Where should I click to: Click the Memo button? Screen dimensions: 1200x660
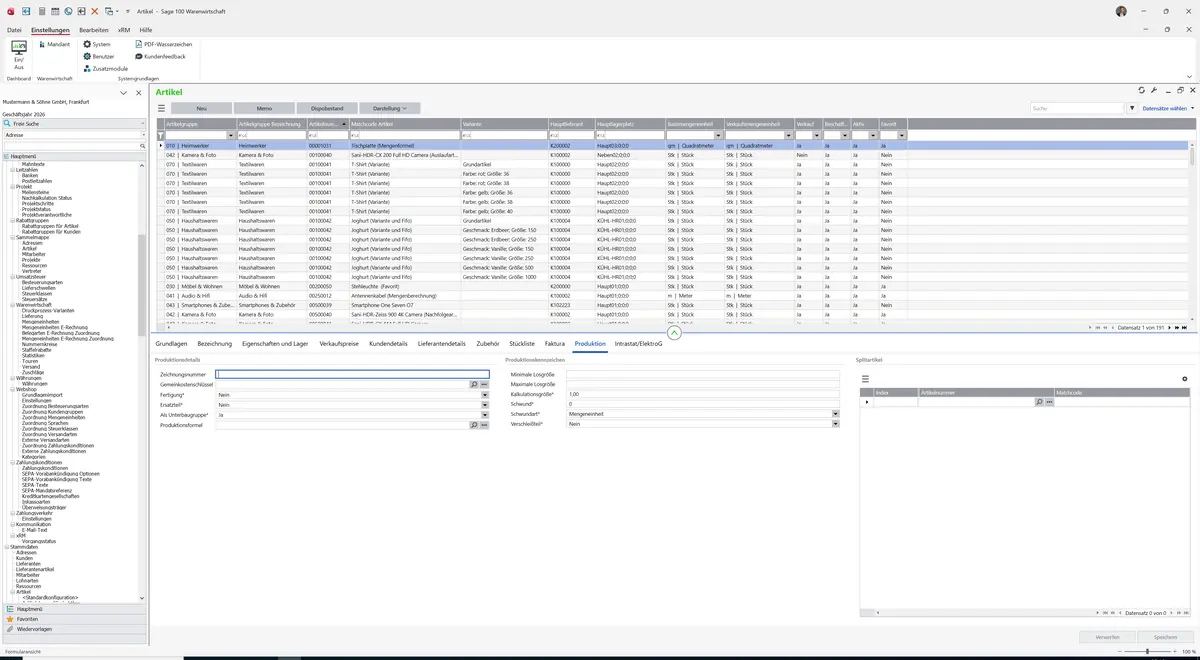coord(264,108)
